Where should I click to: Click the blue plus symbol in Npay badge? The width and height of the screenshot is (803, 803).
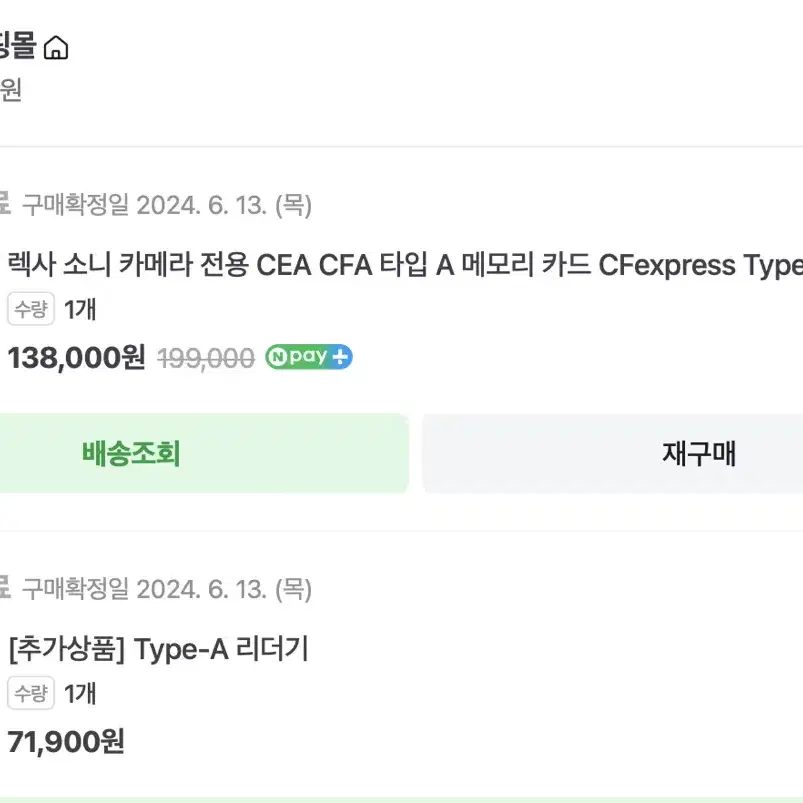coord(340,357)
